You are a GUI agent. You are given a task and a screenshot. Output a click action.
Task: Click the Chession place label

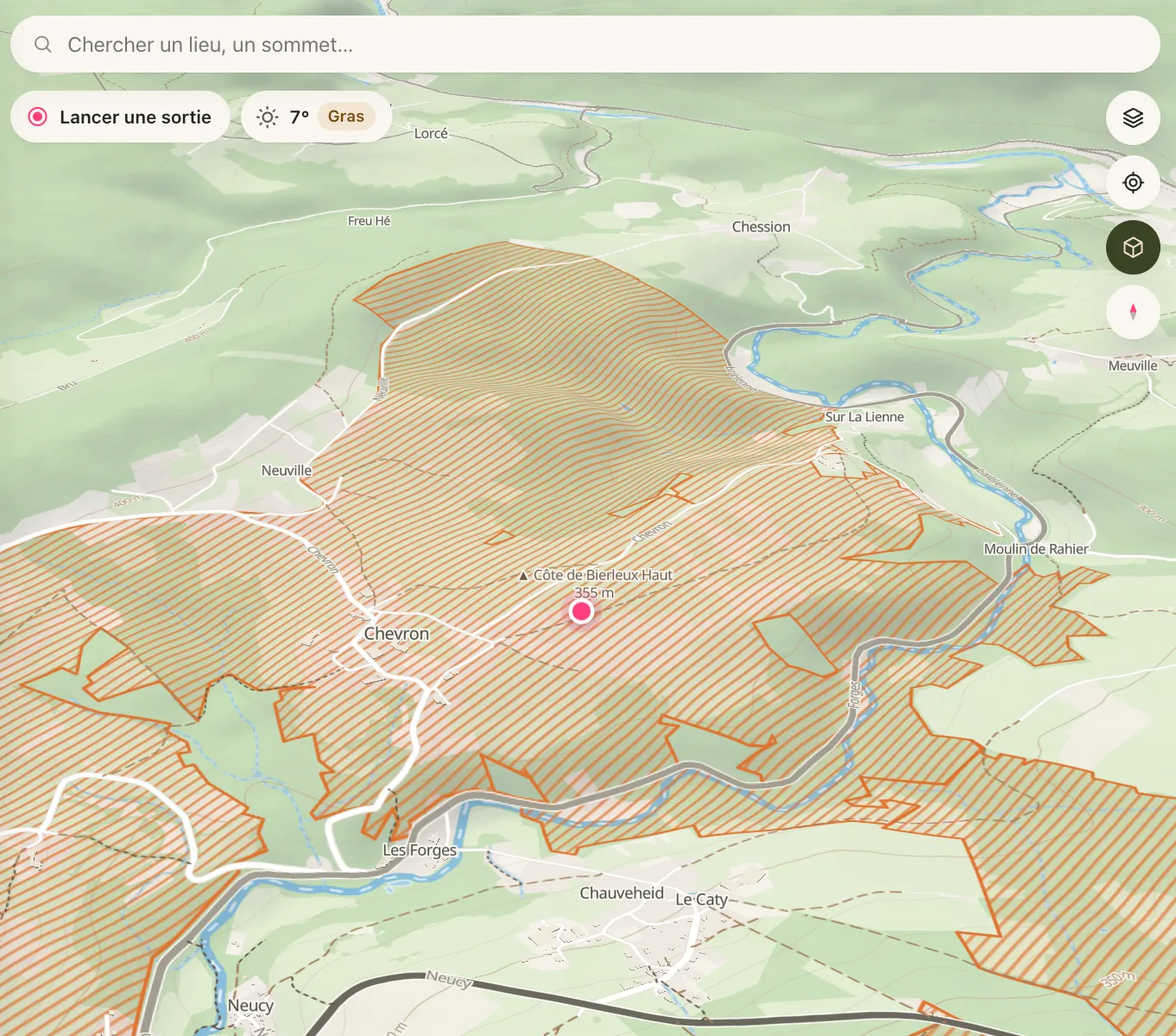pos(761,227)
